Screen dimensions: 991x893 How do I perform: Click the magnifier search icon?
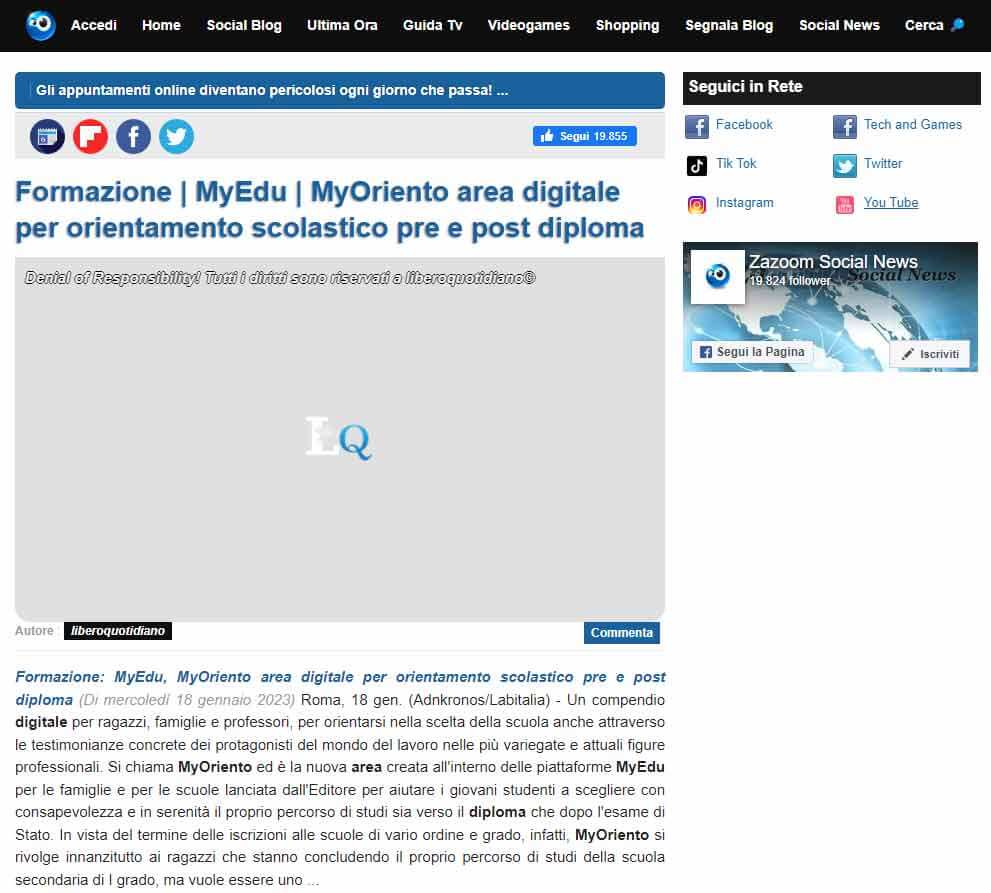[958, 25]
